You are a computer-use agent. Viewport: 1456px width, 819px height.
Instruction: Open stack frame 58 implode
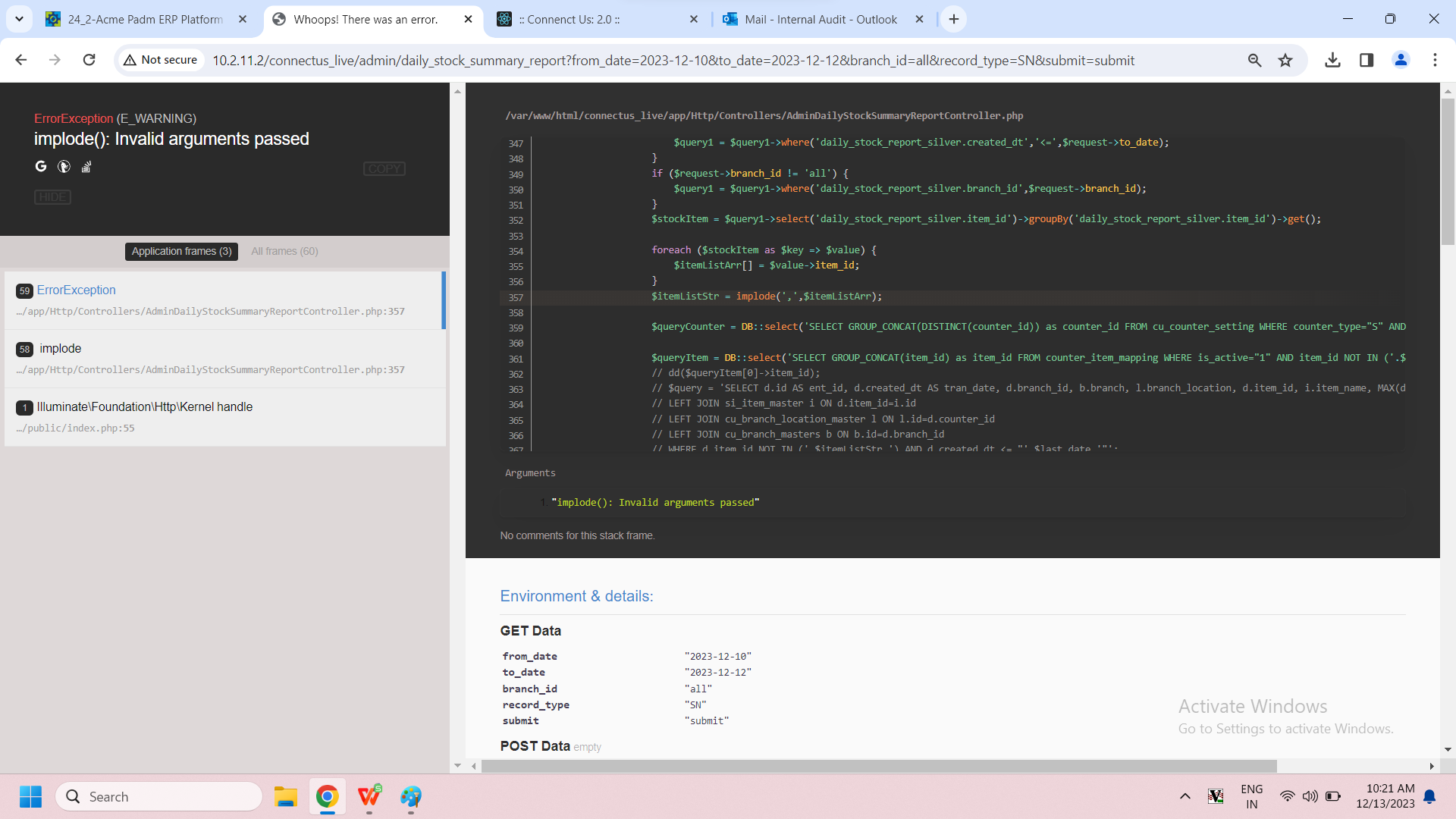click(224, 359)
